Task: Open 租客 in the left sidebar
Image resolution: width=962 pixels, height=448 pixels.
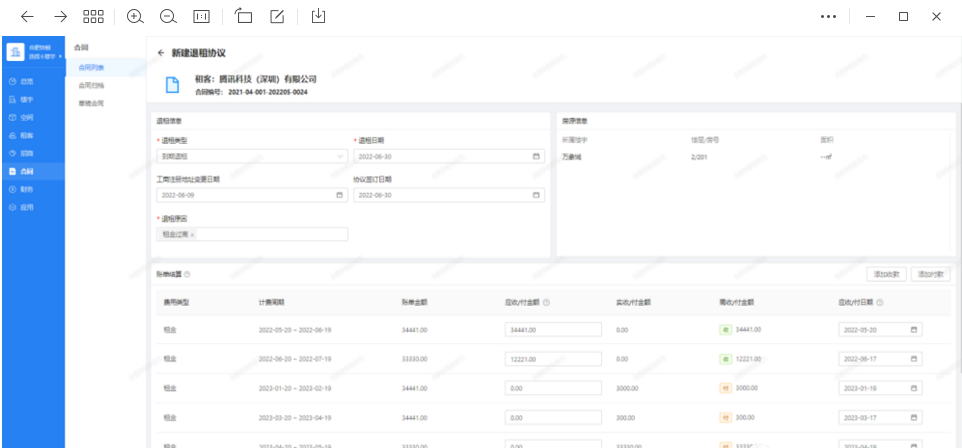Action: tap(27, 135)
